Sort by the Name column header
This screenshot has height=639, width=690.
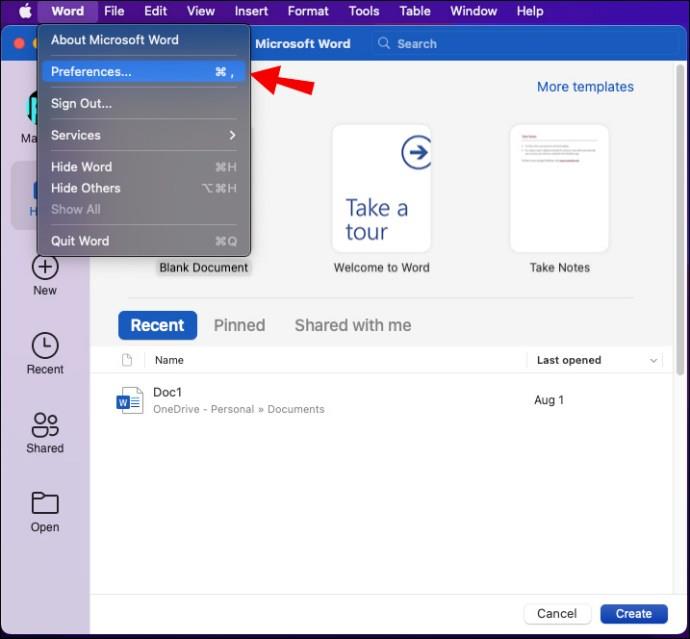click(169, 360)
